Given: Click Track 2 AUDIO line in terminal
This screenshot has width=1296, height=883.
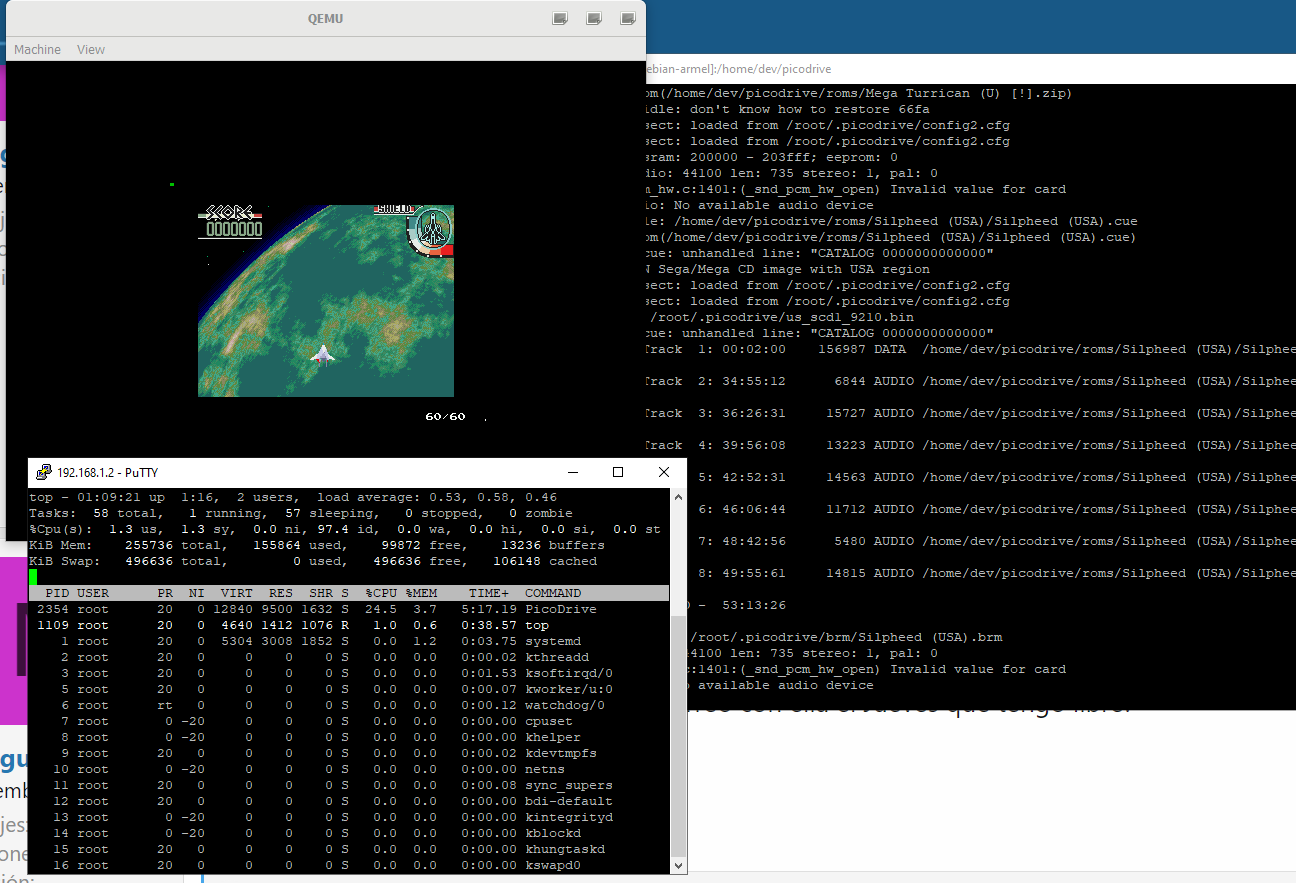Looking at the screenshot, I should point(971,381).
